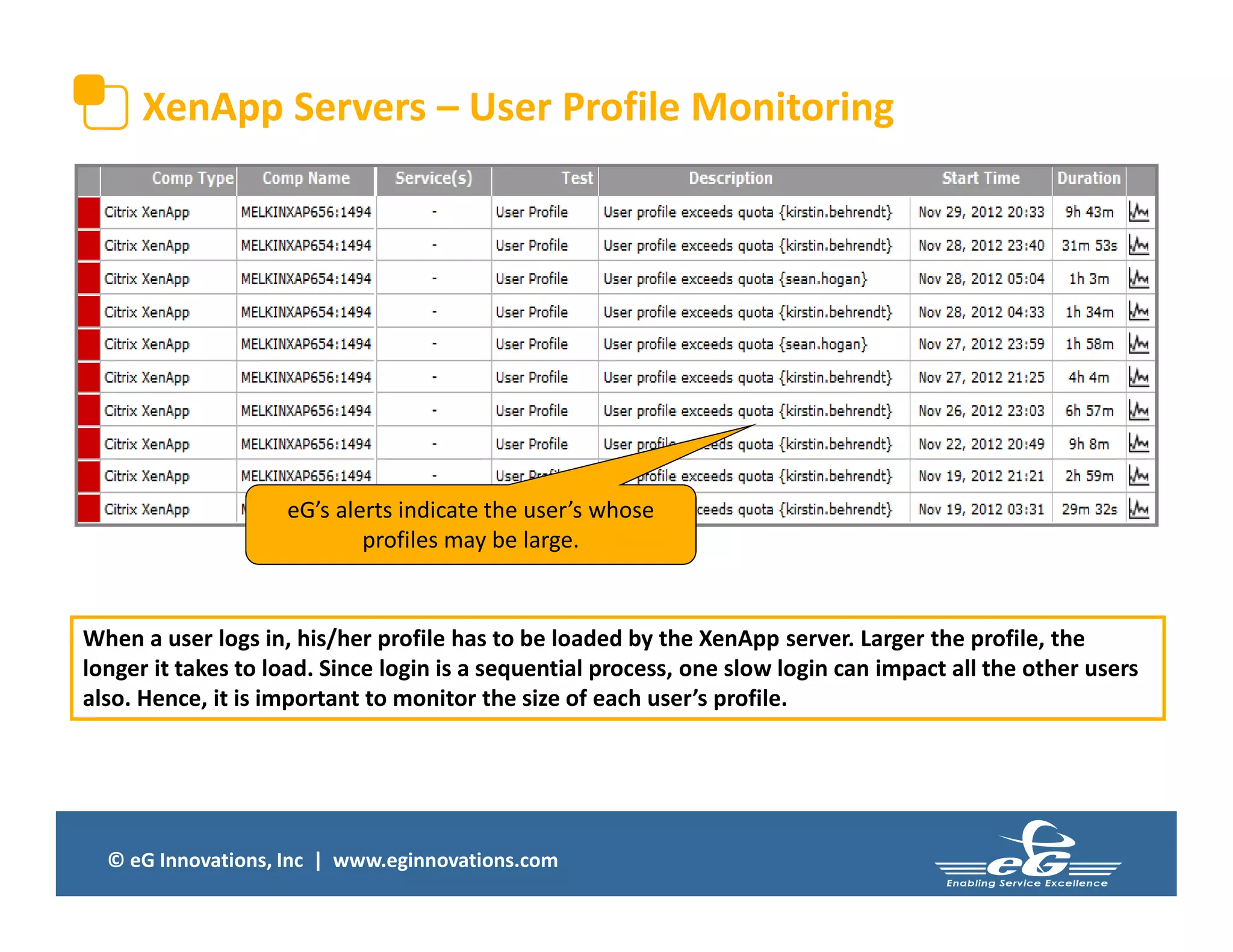
Task: Sort by Comp Name column header
Action: point(306,179)
